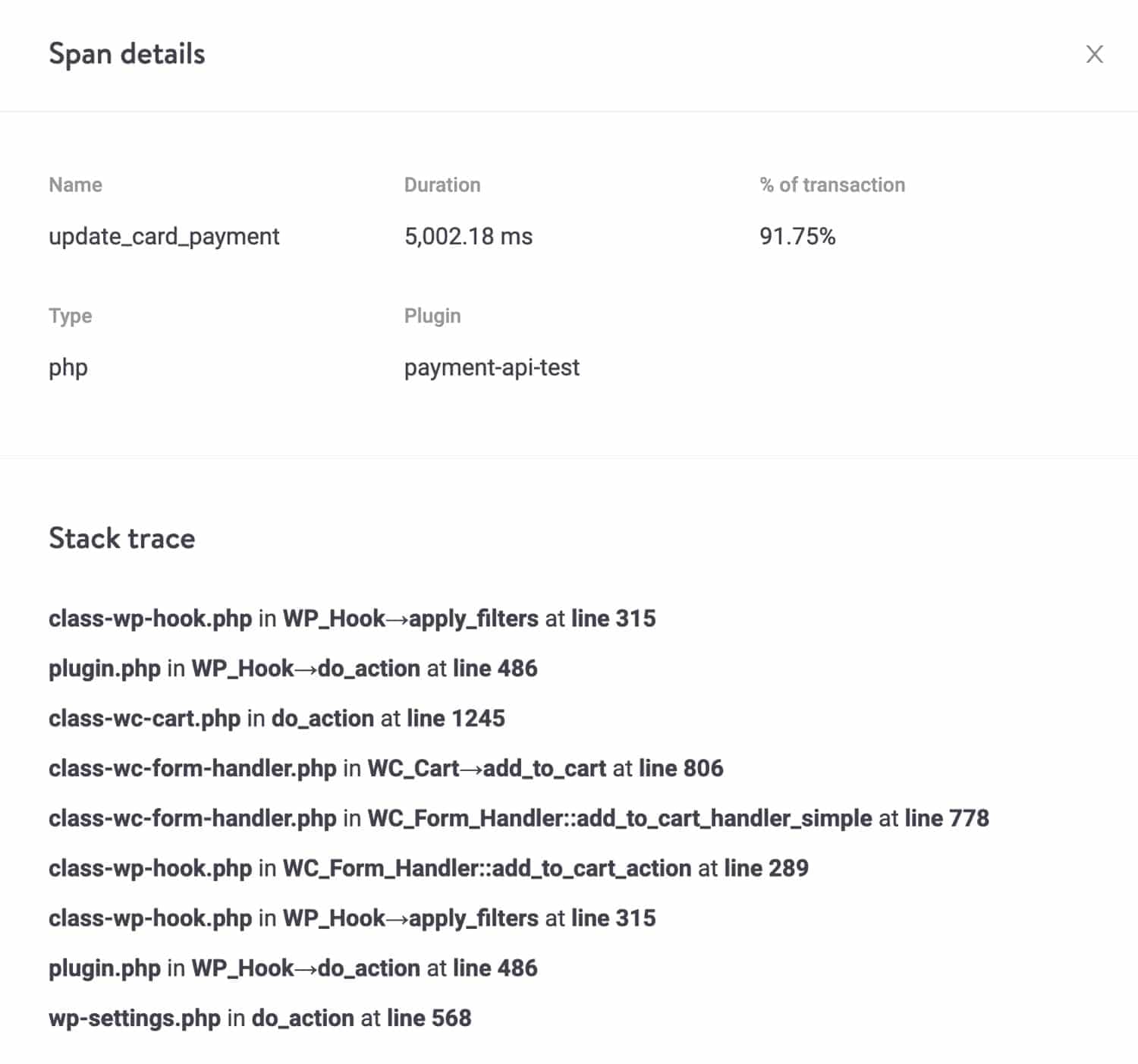Image resolution: width=1138 pixels, height=1064 pixels.
Task: Select the payment-api-test plugin name
Action: [x=492, y=367]
